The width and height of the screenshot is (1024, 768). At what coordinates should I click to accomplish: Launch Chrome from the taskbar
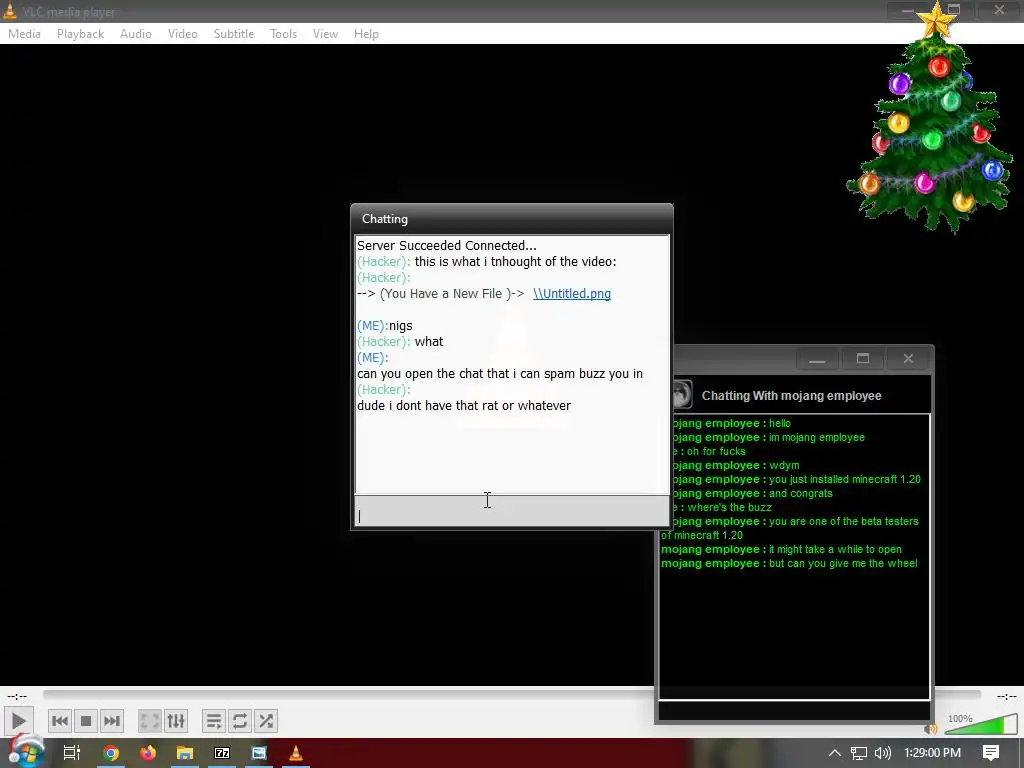pyautogui.click(x=111, y=753)
